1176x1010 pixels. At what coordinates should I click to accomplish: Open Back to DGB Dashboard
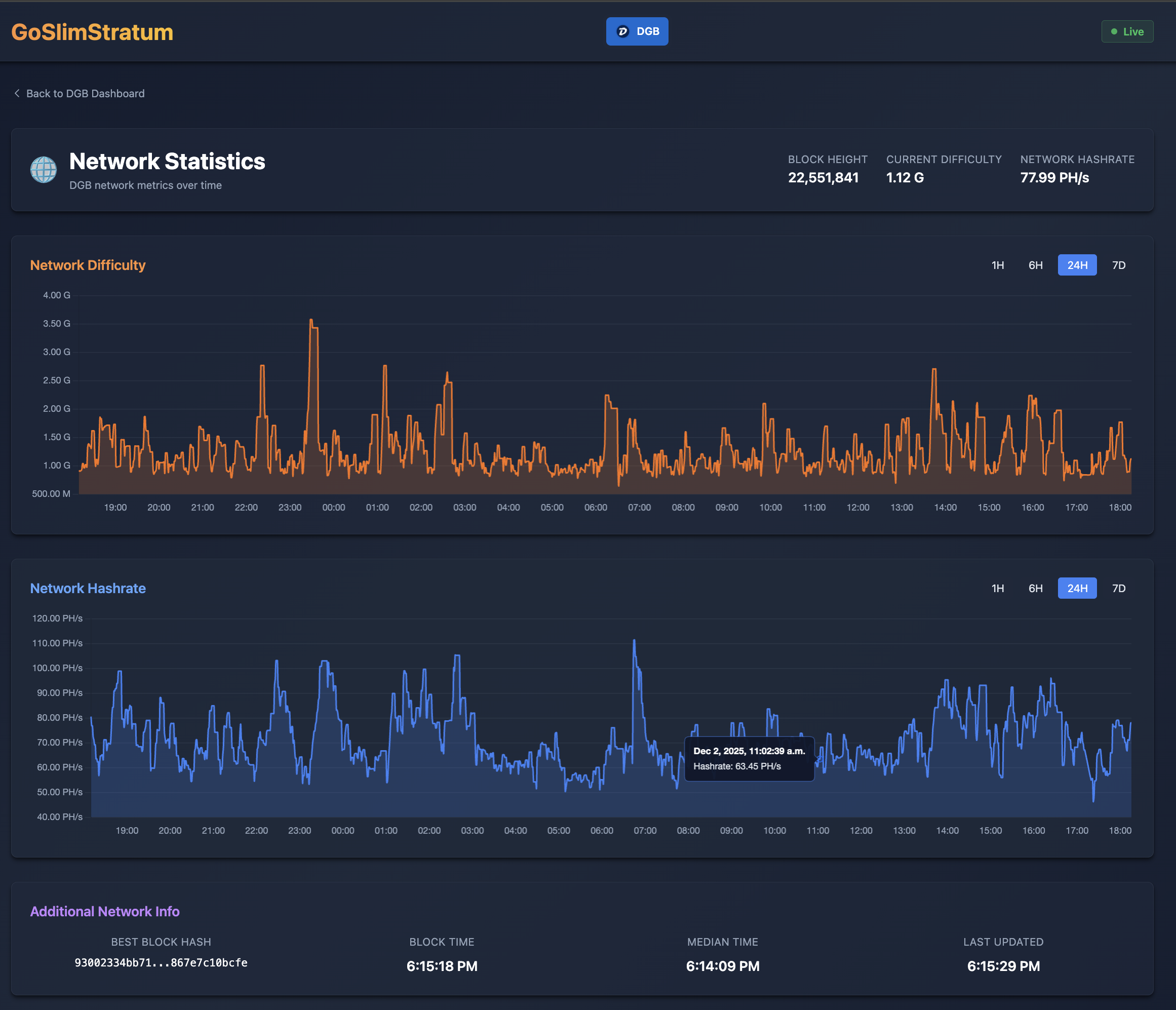click(x=85, y=93)
